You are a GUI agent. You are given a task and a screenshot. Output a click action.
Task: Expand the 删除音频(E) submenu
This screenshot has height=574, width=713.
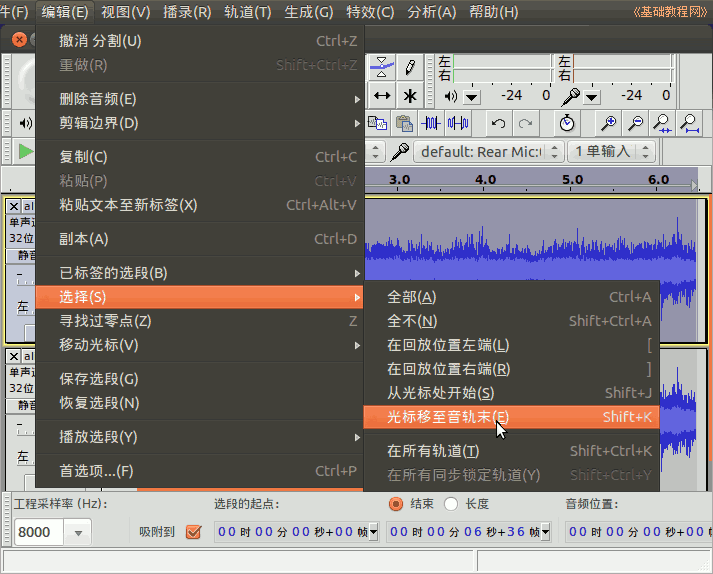(x=200, y=99)
